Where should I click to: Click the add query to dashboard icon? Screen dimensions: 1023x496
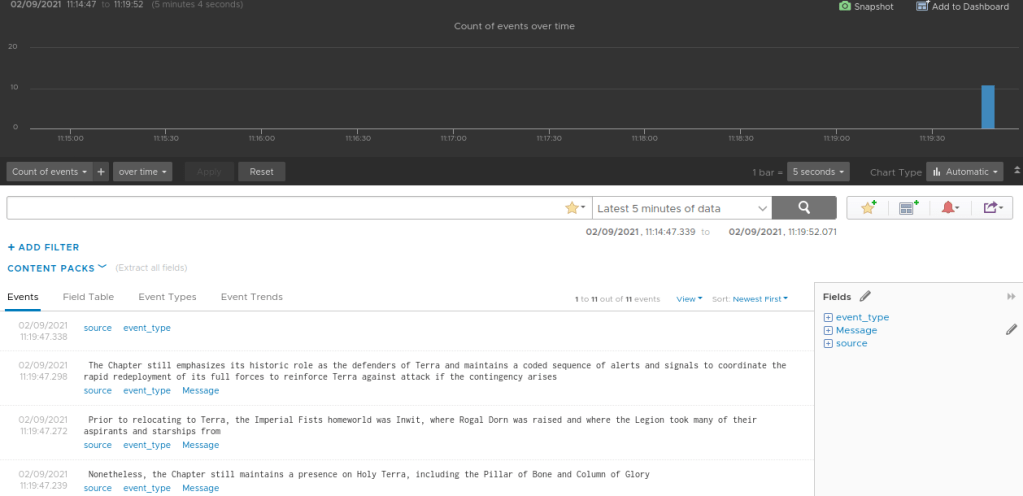pyautogui.click(x=909, y=208)
